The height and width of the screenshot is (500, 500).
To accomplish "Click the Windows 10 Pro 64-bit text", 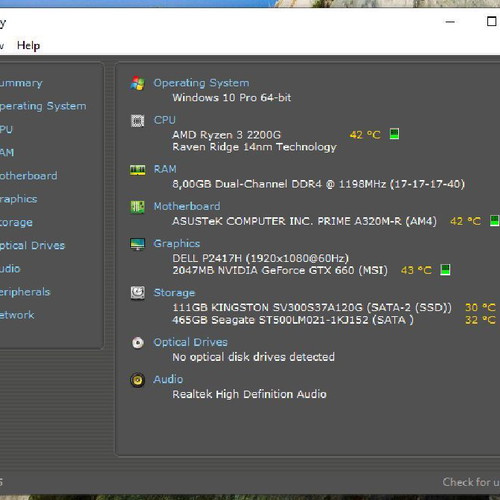I will click(232, 98).
